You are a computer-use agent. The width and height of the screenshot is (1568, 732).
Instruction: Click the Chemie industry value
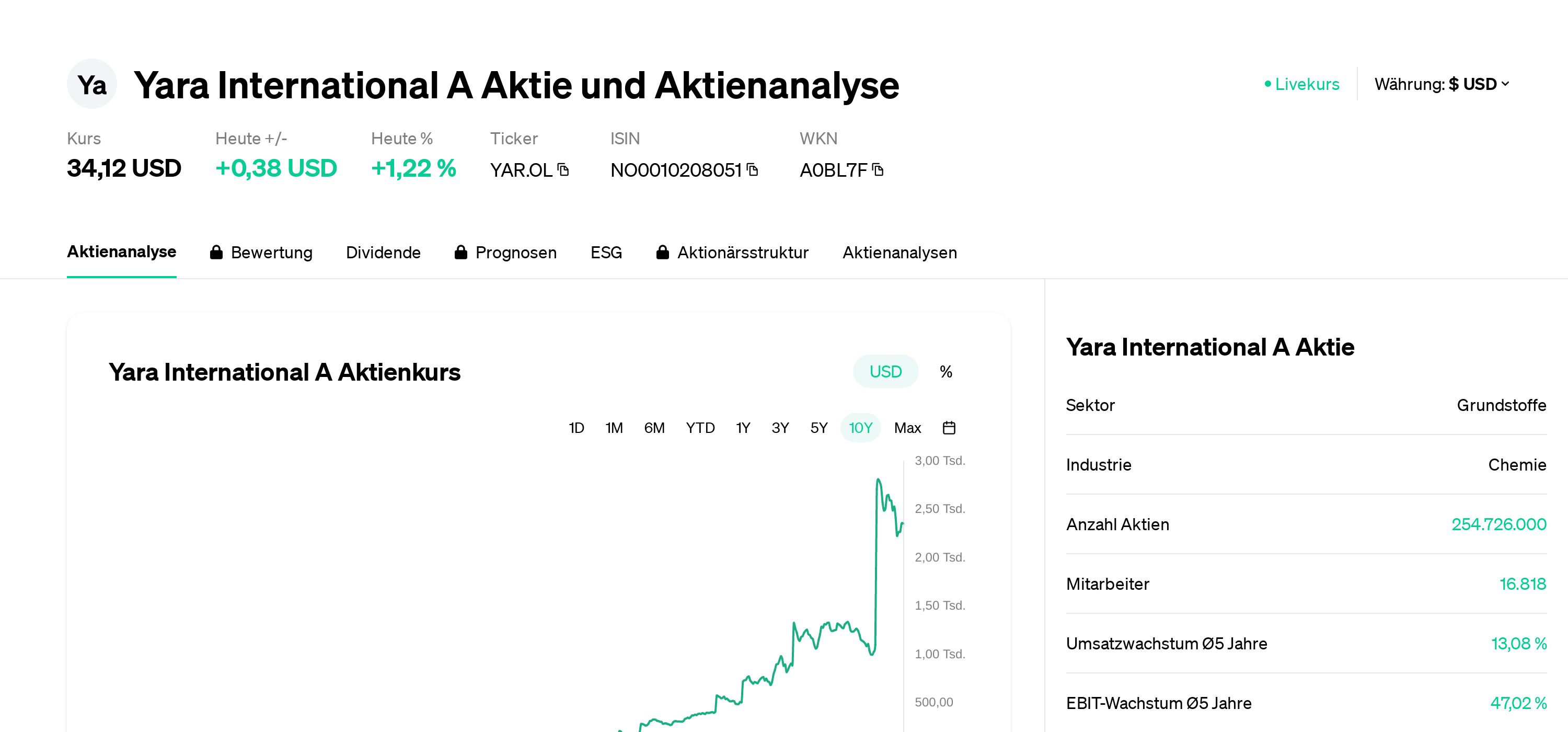coord(1517,465)
